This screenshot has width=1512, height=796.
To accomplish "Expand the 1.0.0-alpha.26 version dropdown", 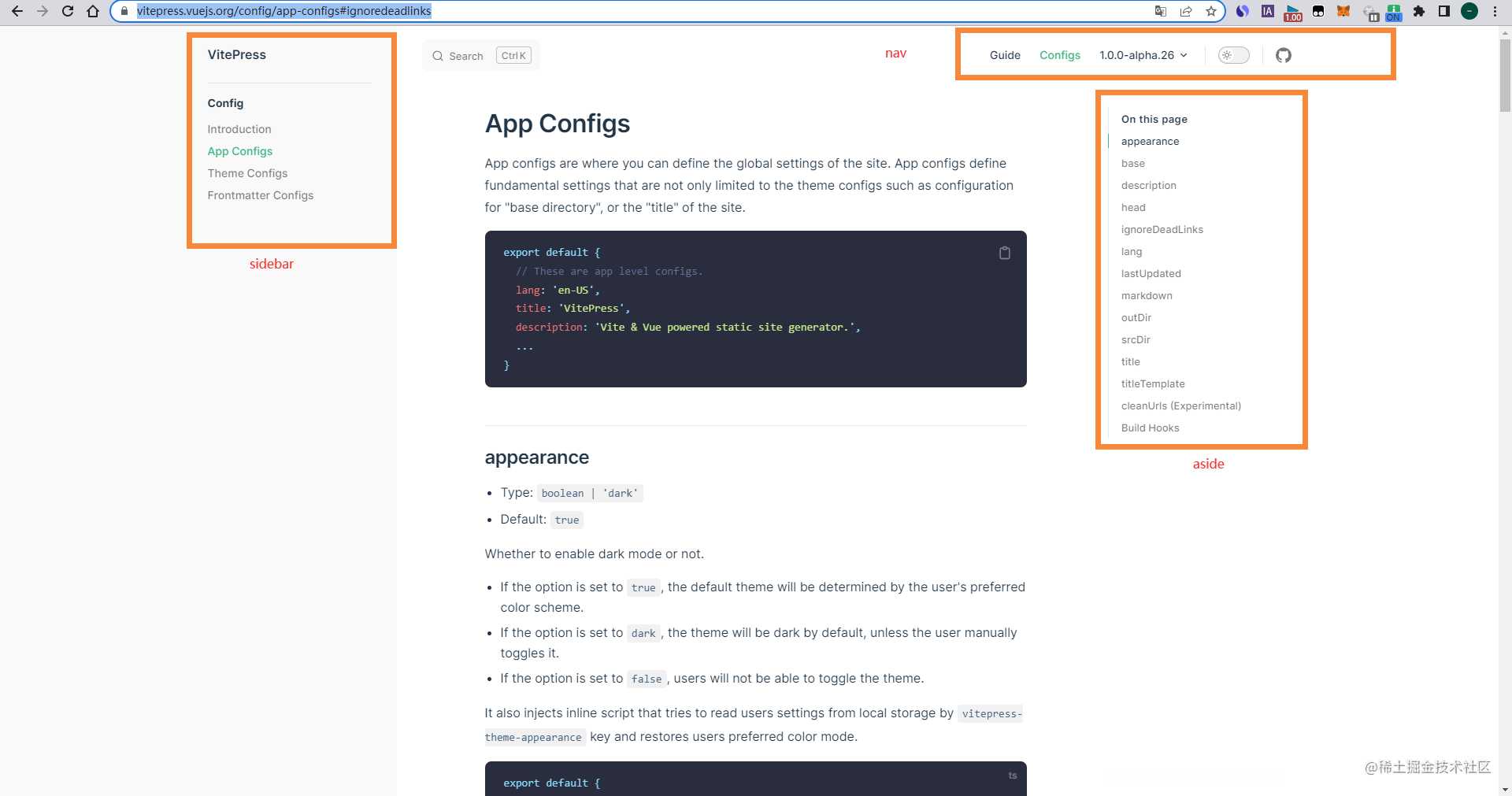I will pyautogui.click(x=1143, y=55).
